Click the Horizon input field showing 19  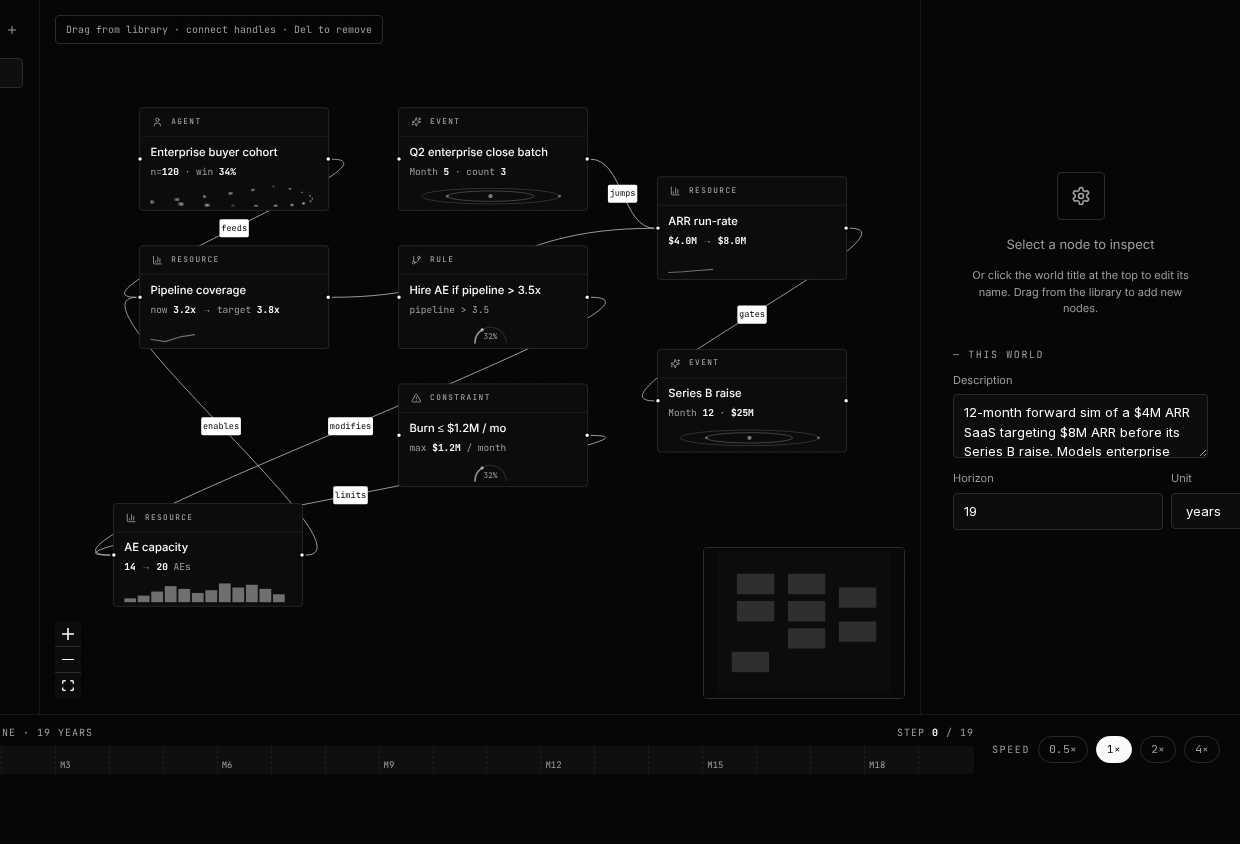pos(1058,511)
